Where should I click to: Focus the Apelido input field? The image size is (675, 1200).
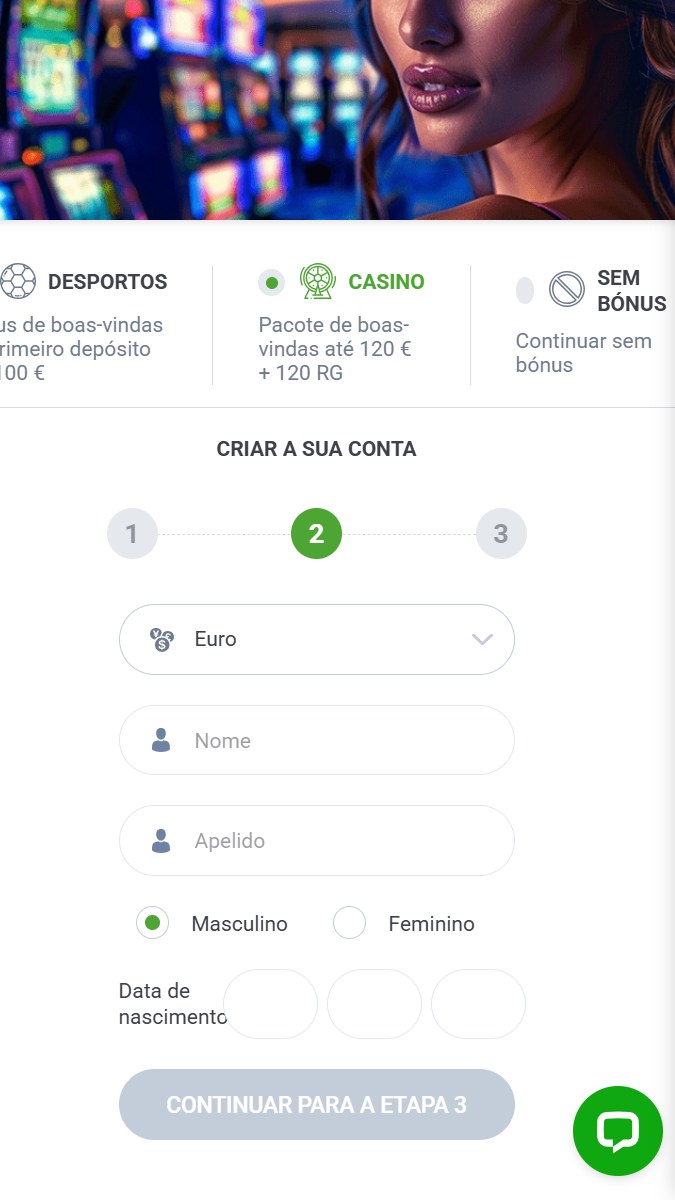point(340,841)
